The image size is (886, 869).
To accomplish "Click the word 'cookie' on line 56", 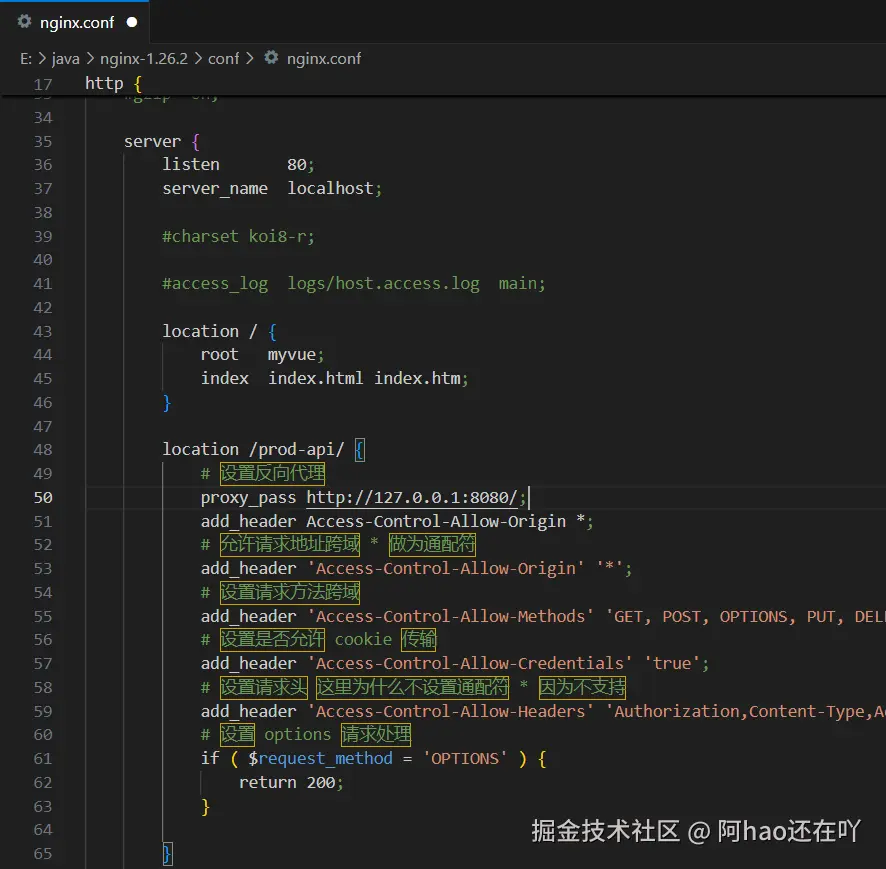I will coord(363,640).
